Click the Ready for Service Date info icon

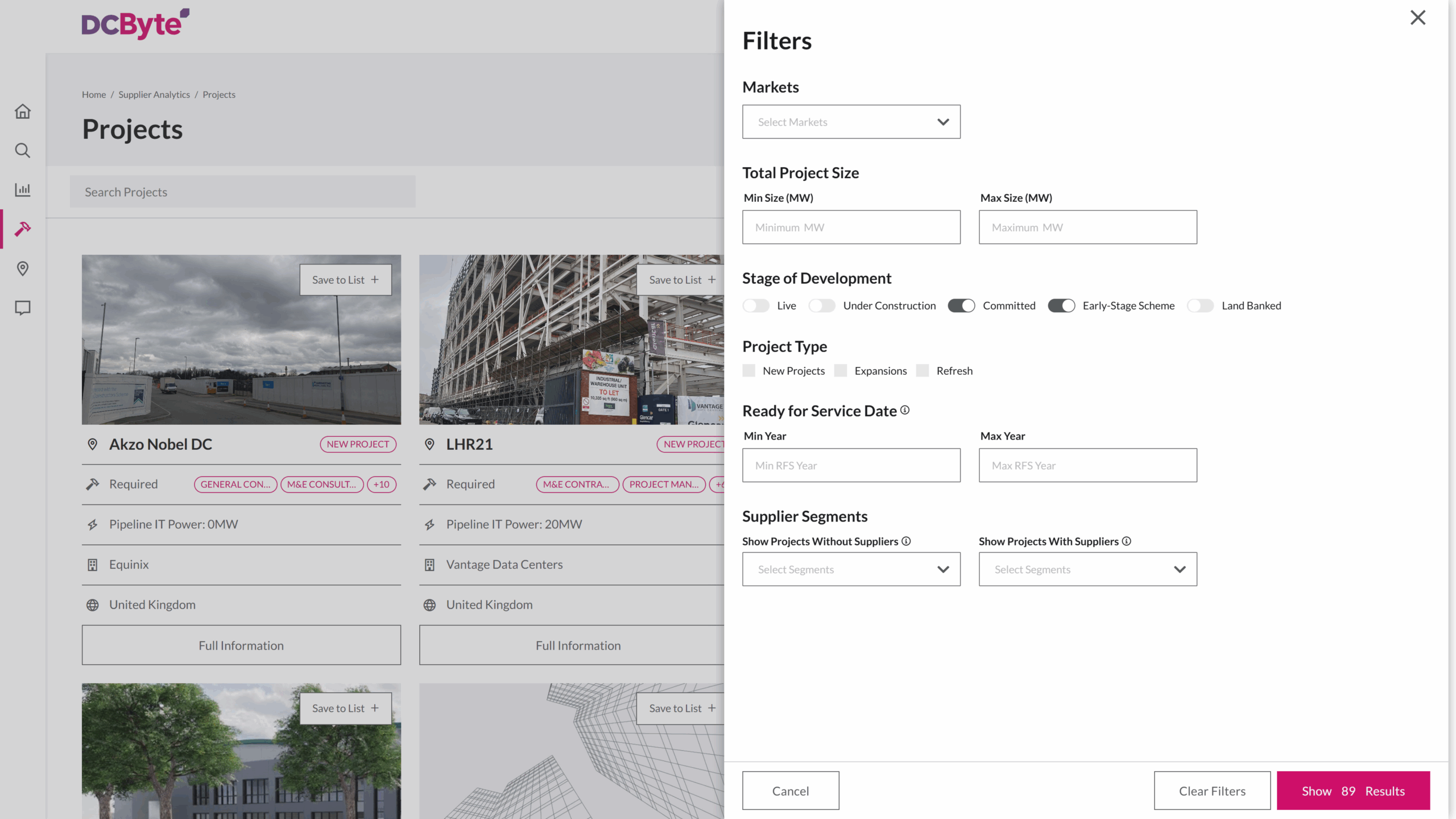point(905,410)
